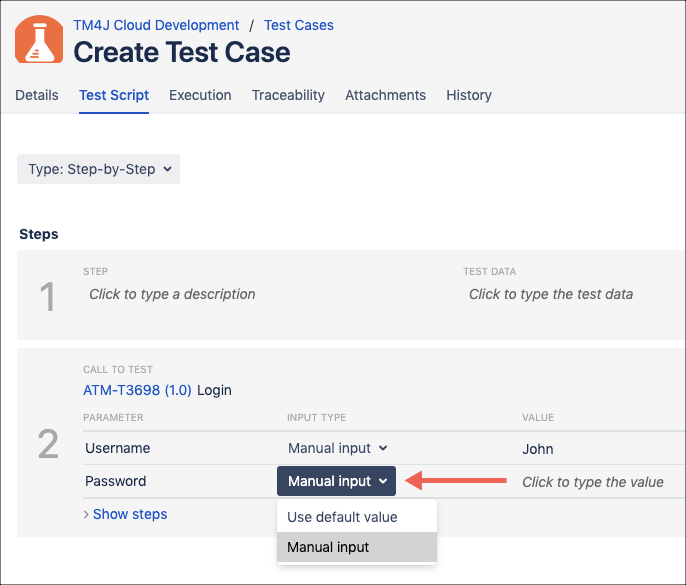
Task: Click step 1 description field
Action: (172, 294)
